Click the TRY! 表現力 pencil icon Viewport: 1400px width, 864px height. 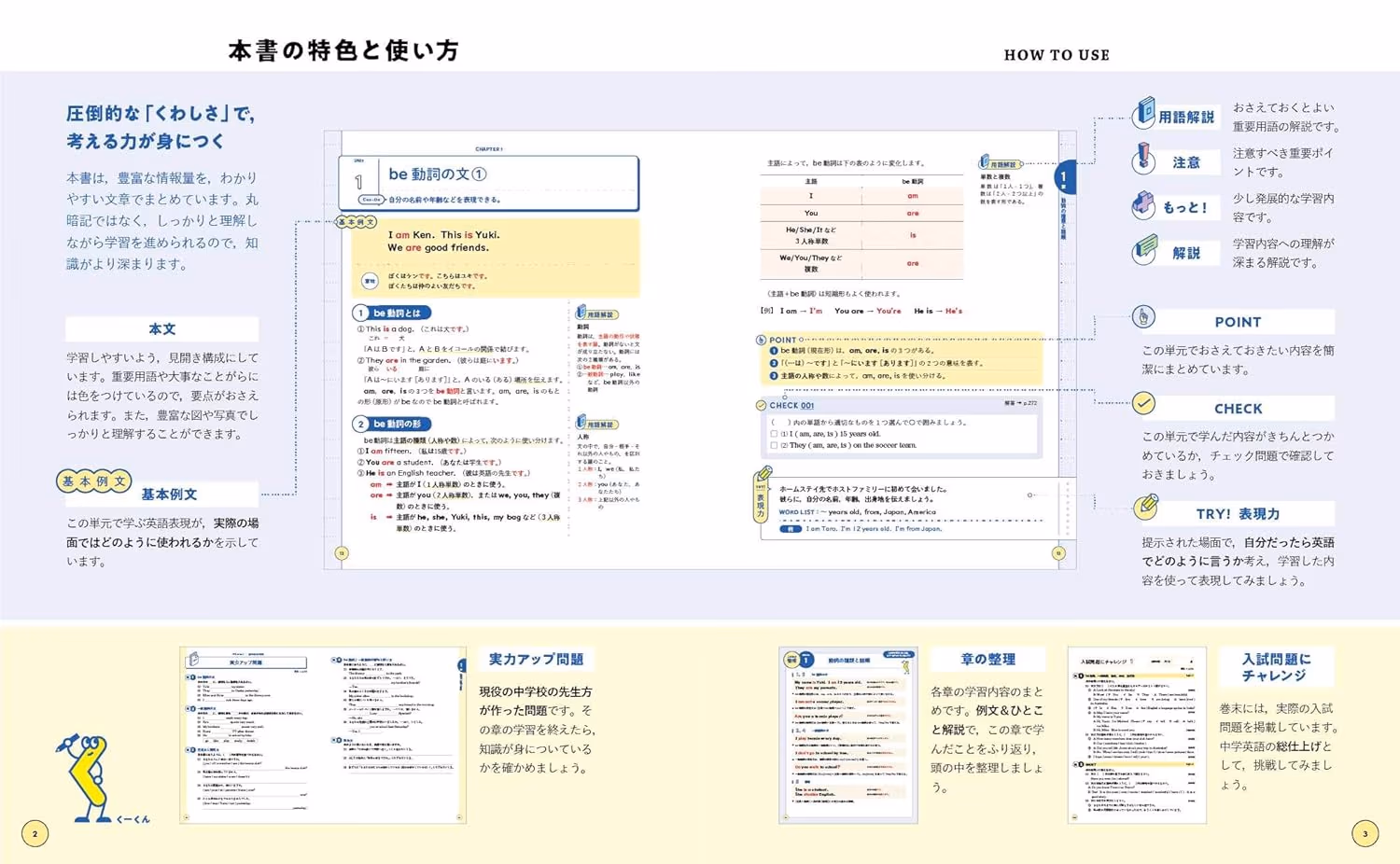[1145, 507]
